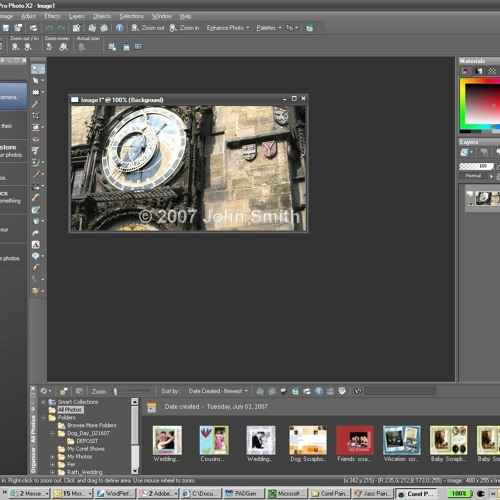This screenshot has width=500, height=500.
Task: Open the Palettes dropdown
Action: click(x=269, y=28)
